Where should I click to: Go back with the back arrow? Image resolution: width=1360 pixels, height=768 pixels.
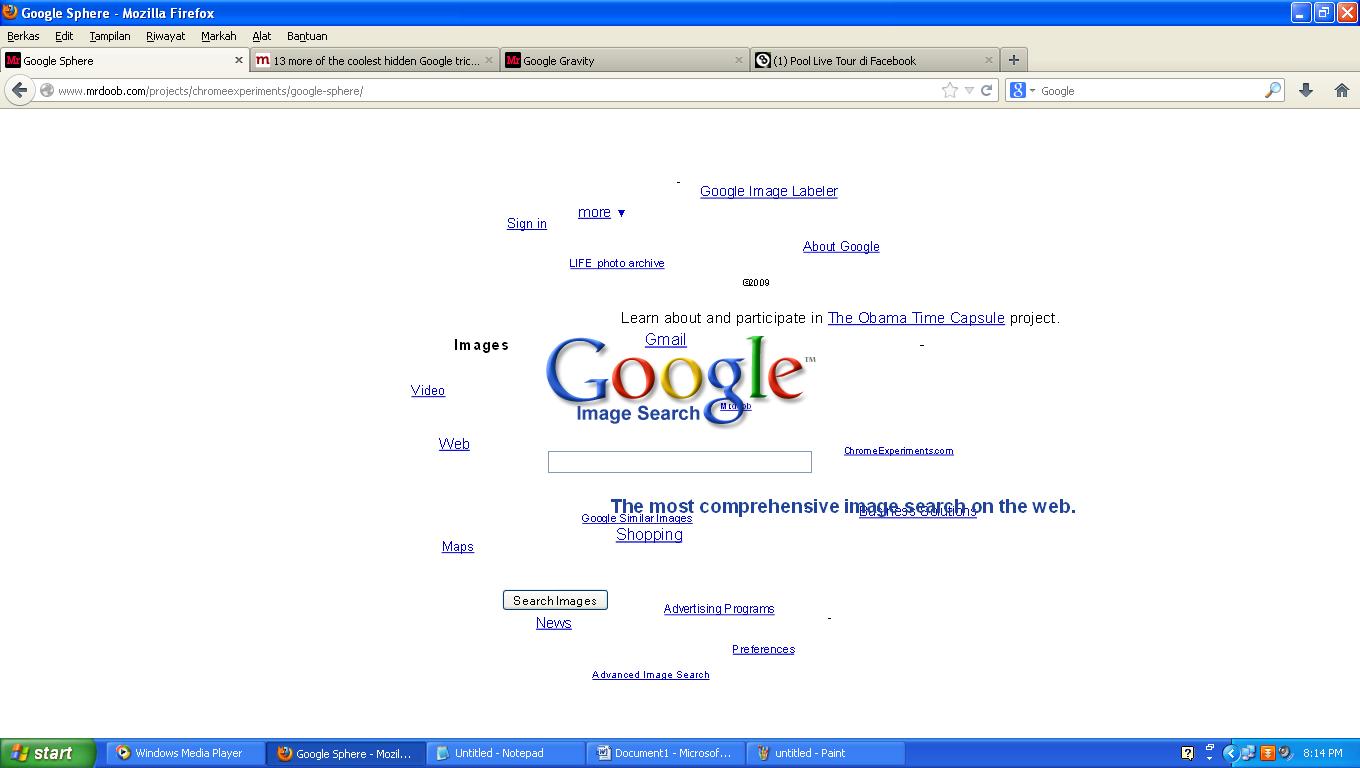19,90
